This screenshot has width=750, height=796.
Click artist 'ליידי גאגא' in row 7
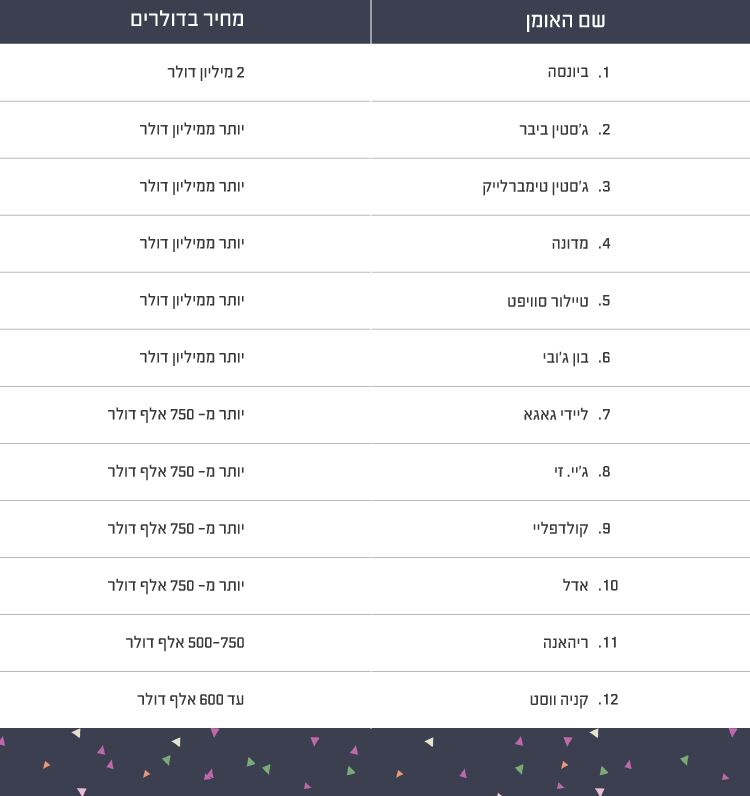[556, 415]
